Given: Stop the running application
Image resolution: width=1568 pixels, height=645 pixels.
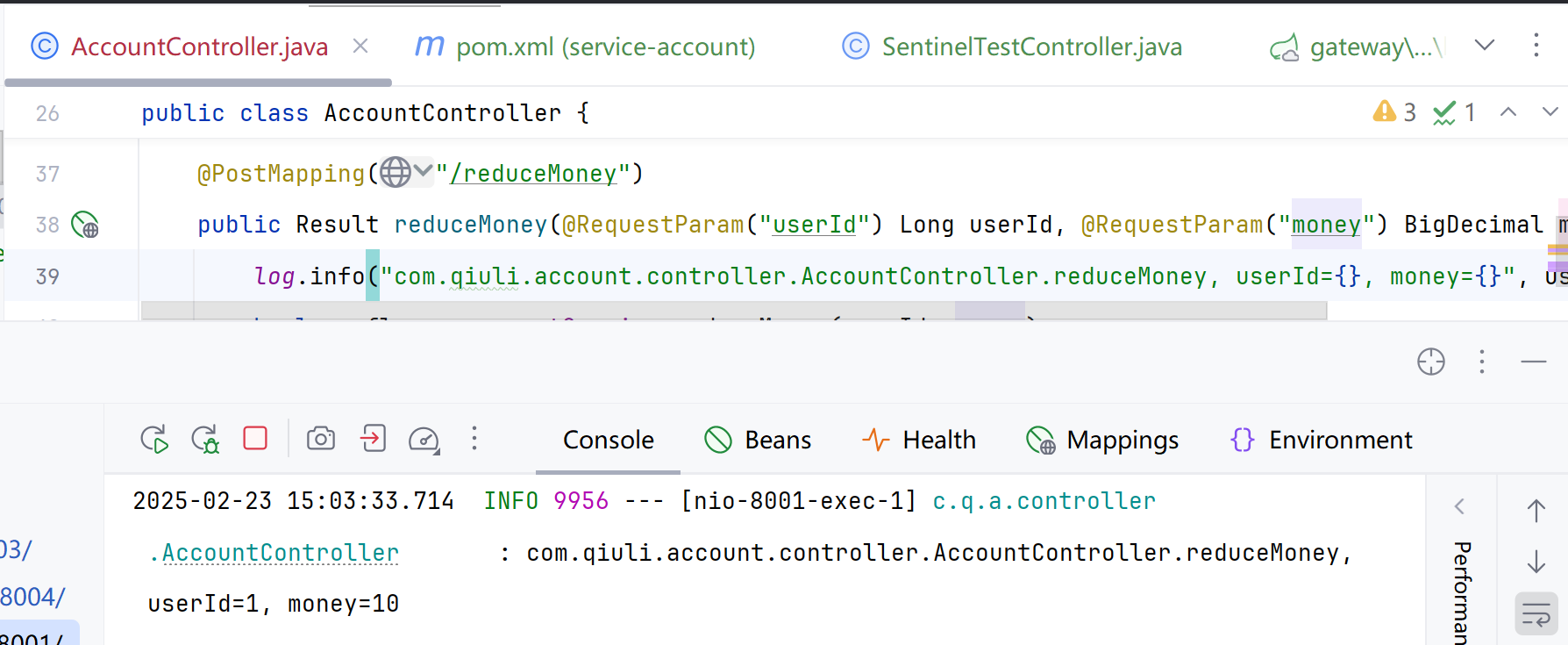Looking at the screenshot, I should coord(255,438).
